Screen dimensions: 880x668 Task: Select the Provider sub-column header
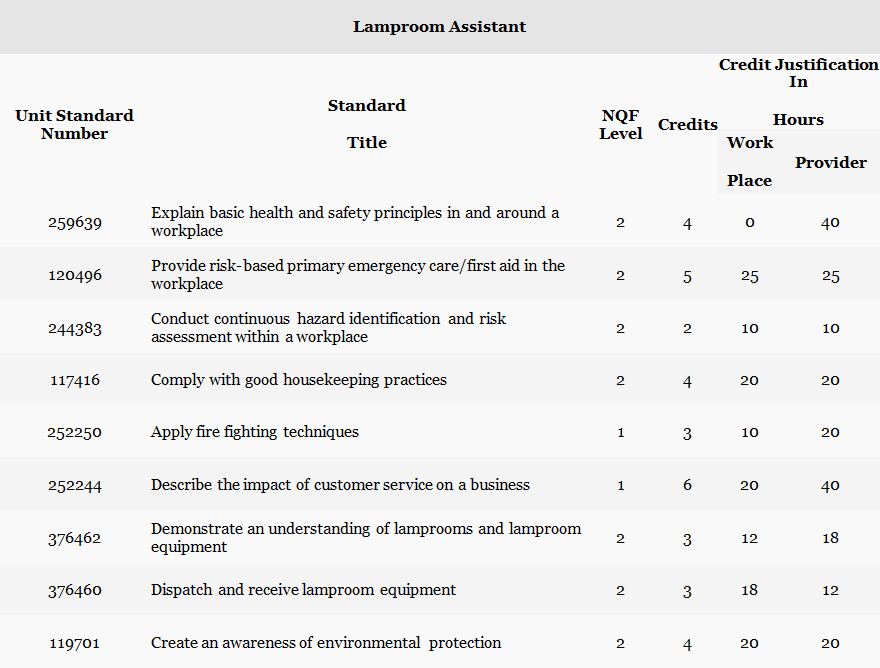[830, 162]
